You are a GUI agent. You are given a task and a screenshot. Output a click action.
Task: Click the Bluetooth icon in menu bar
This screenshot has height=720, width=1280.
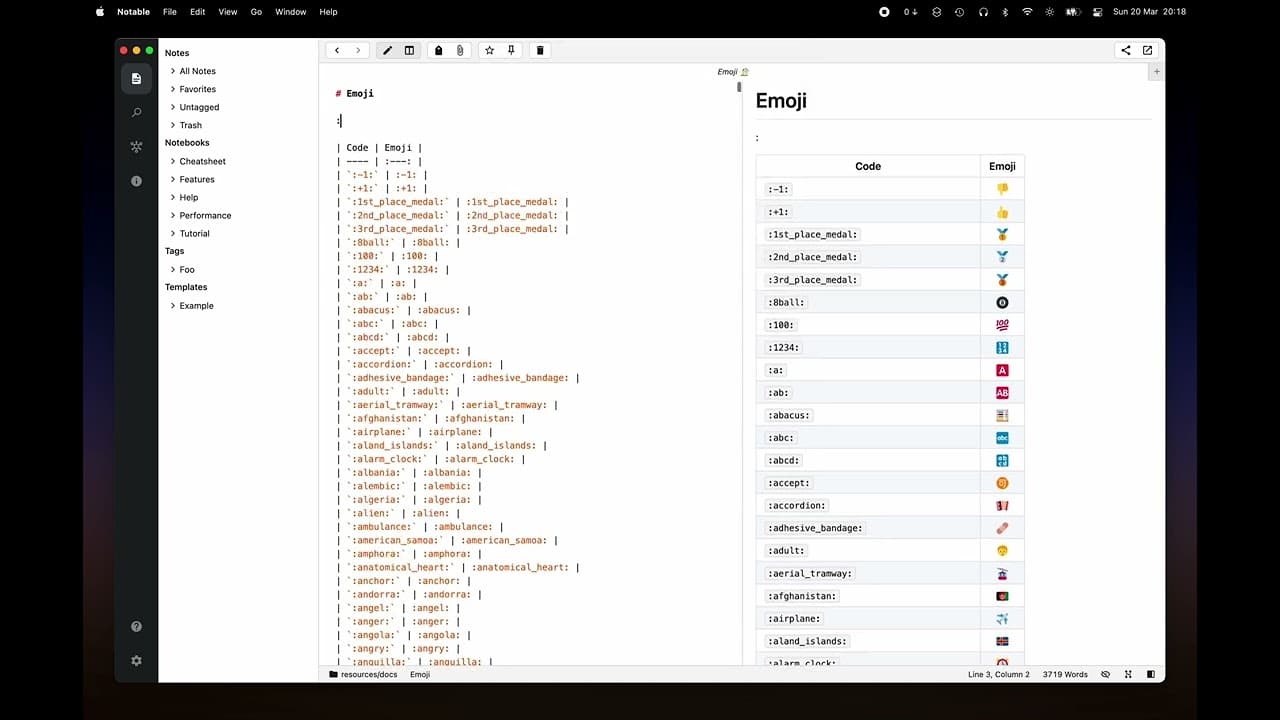[x=1005, y=12]
